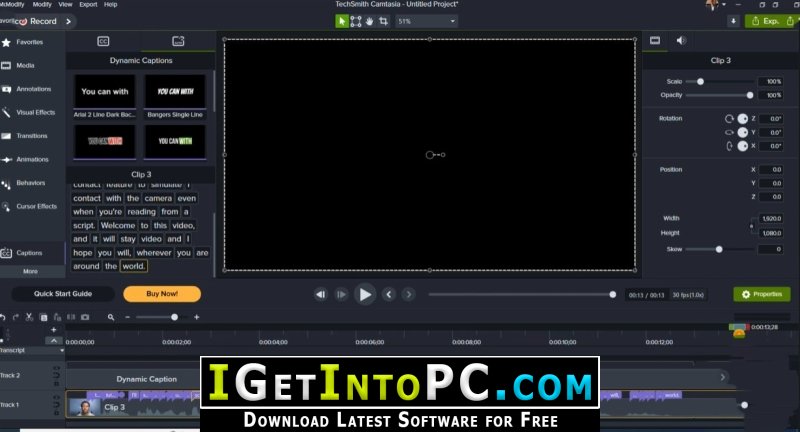
Task: Open the Animations tab
Action: coord(32,159)
